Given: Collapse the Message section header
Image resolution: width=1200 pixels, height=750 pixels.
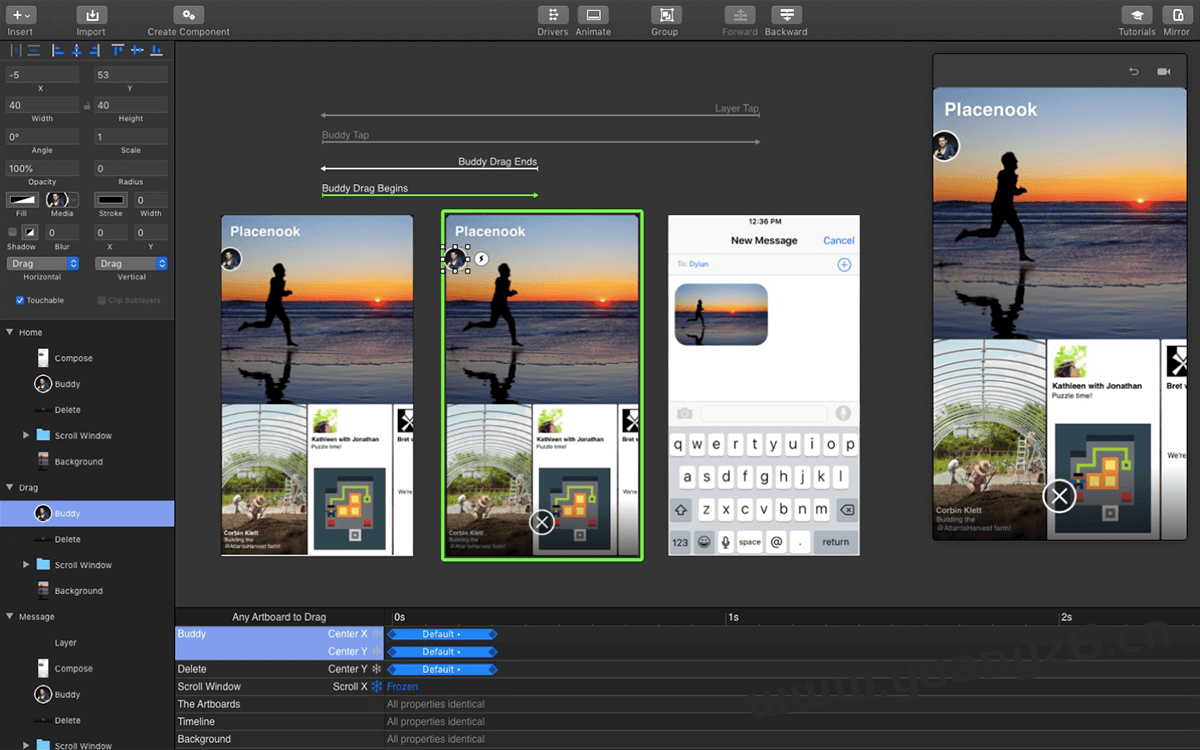Looking at the screenshot, I should (x=8, y=616).
